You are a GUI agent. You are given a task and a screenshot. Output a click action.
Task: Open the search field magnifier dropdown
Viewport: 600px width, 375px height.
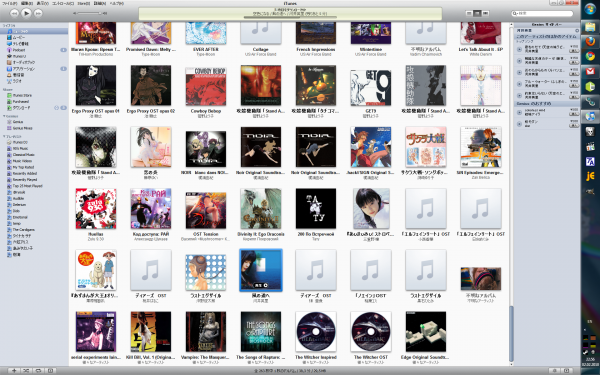(515, 13)
